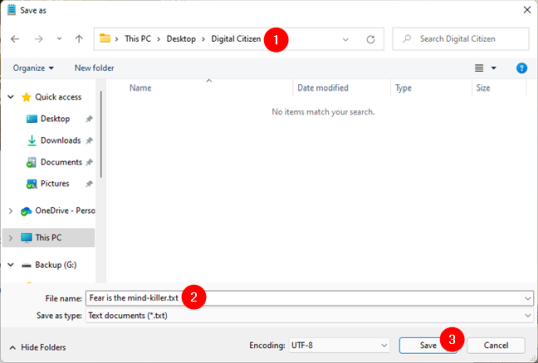The width and height of the screenshot is (538, 363).
Task: Expand the address bar history dropdown
Action: 346,39
